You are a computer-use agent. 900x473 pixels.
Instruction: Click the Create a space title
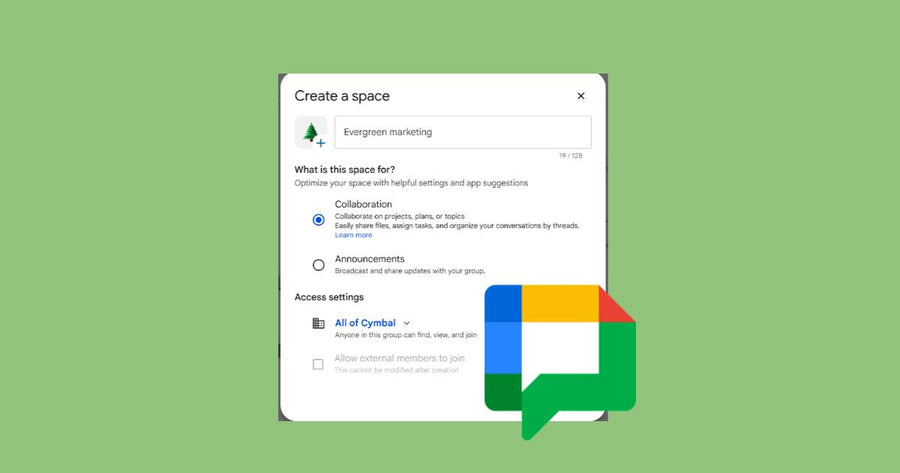[342, 96]
